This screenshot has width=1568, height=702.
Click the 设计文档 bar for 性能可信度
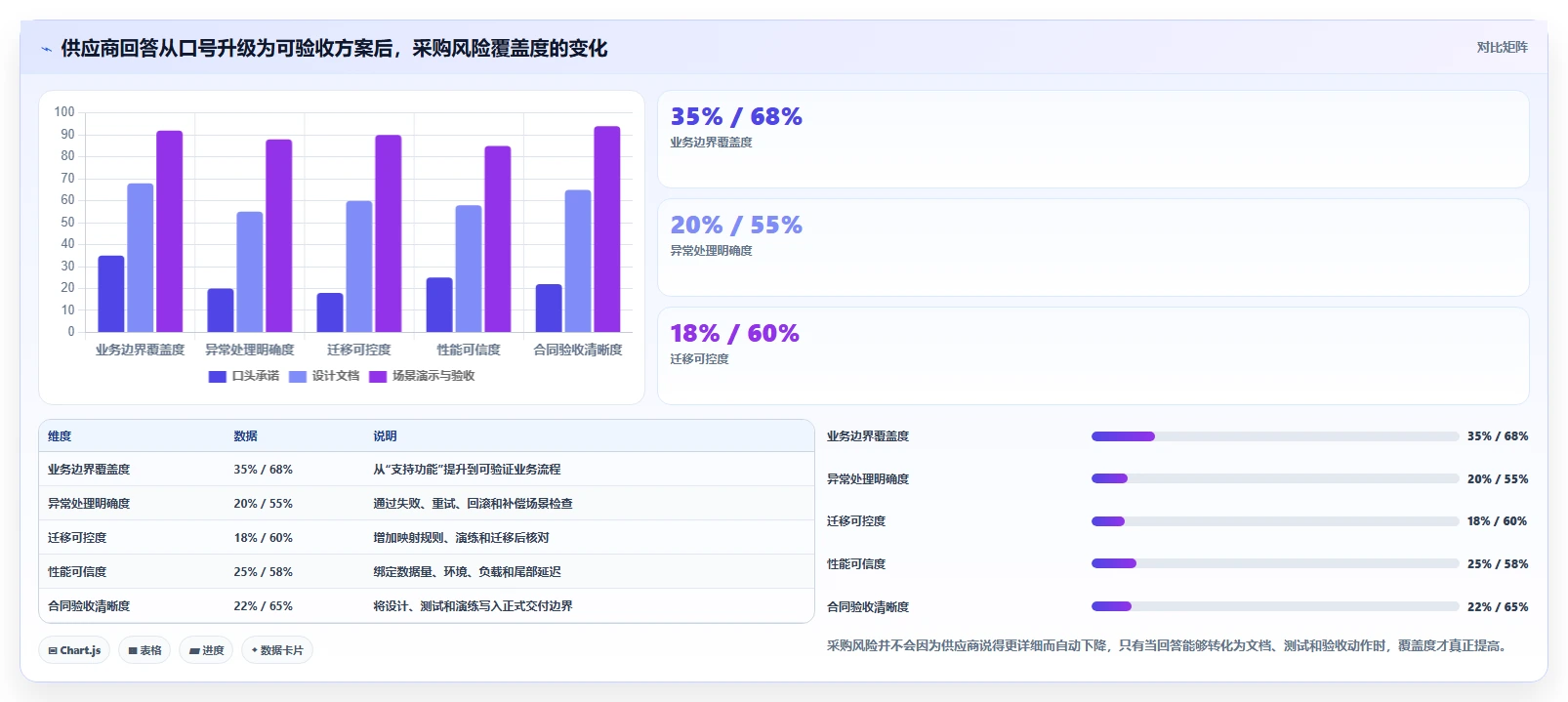coord(469,268)
